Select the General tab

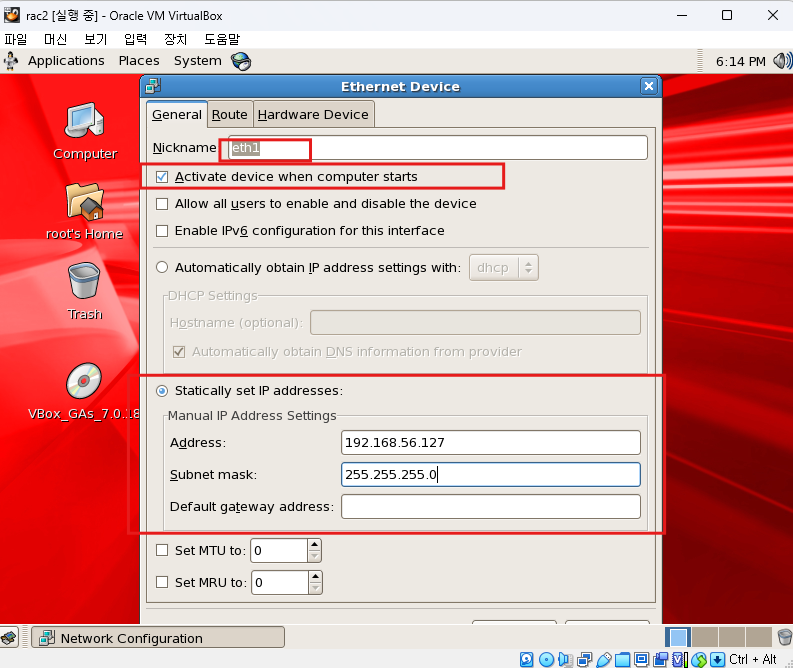(x=177, y=115)
